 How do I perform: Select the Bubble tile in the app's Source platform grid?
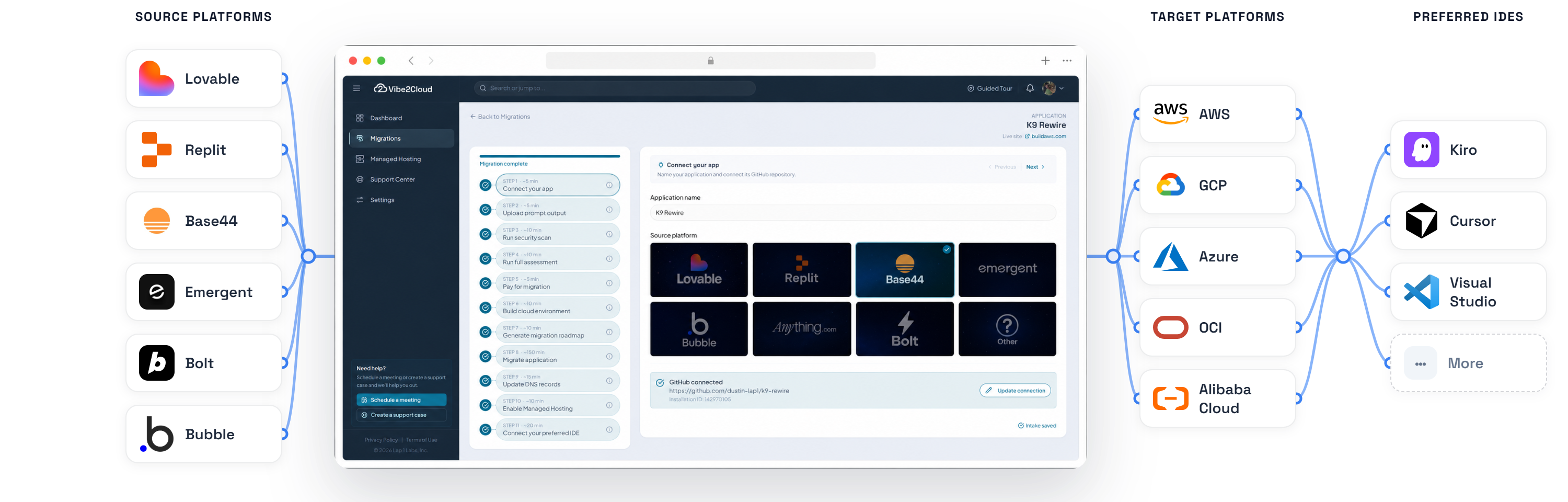tap(699, 329)
